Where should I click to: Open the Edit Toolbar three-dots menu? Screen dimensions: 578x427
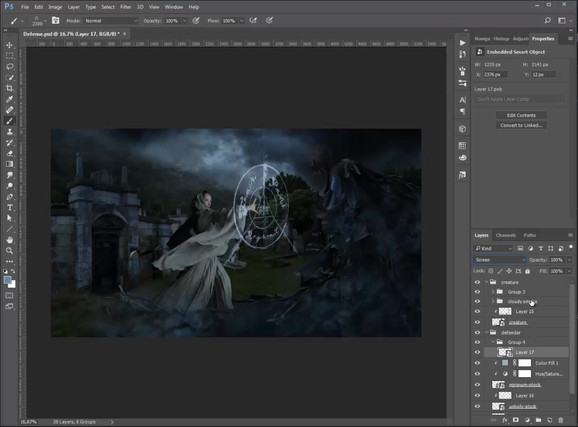coord(10,261)
